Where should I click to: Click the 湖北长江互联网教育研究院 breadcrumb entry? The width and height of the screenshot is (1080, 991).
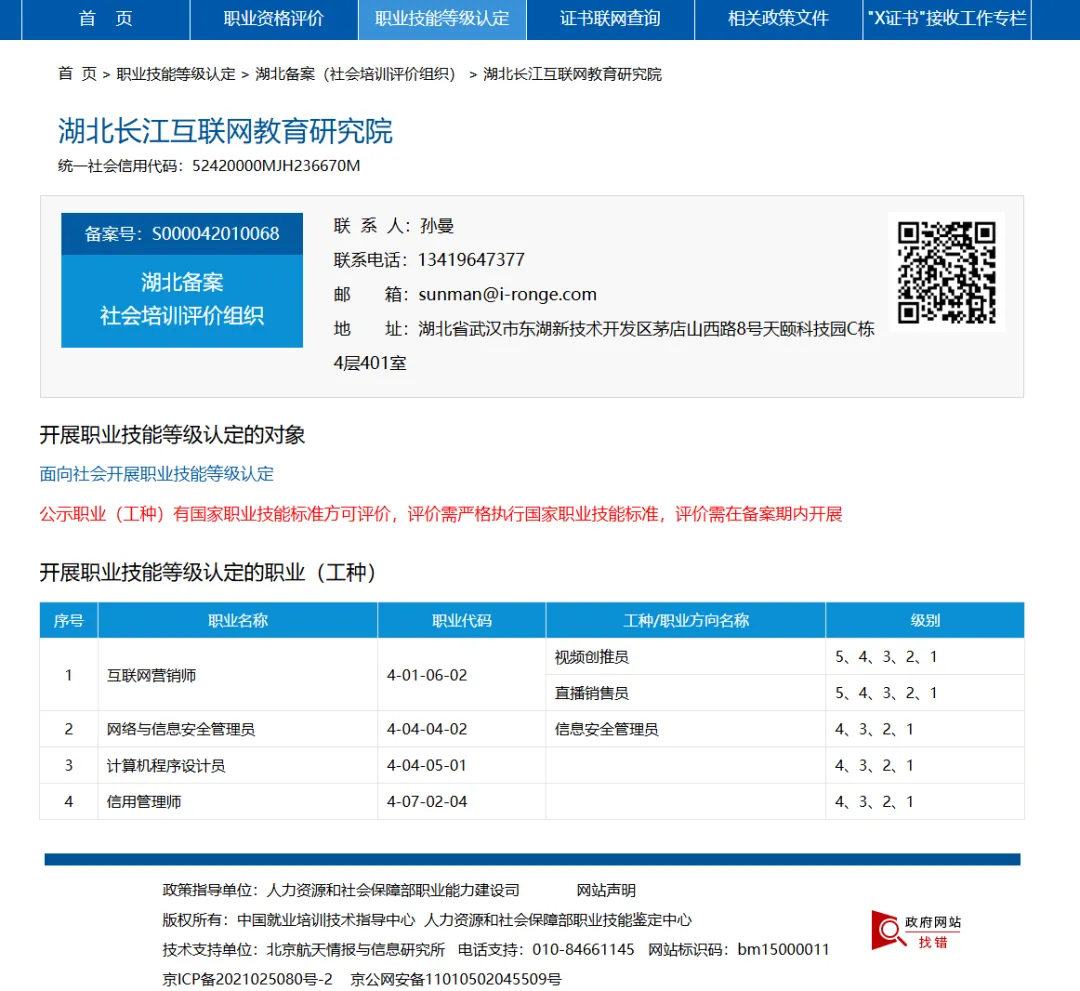[x=572, y=74]
